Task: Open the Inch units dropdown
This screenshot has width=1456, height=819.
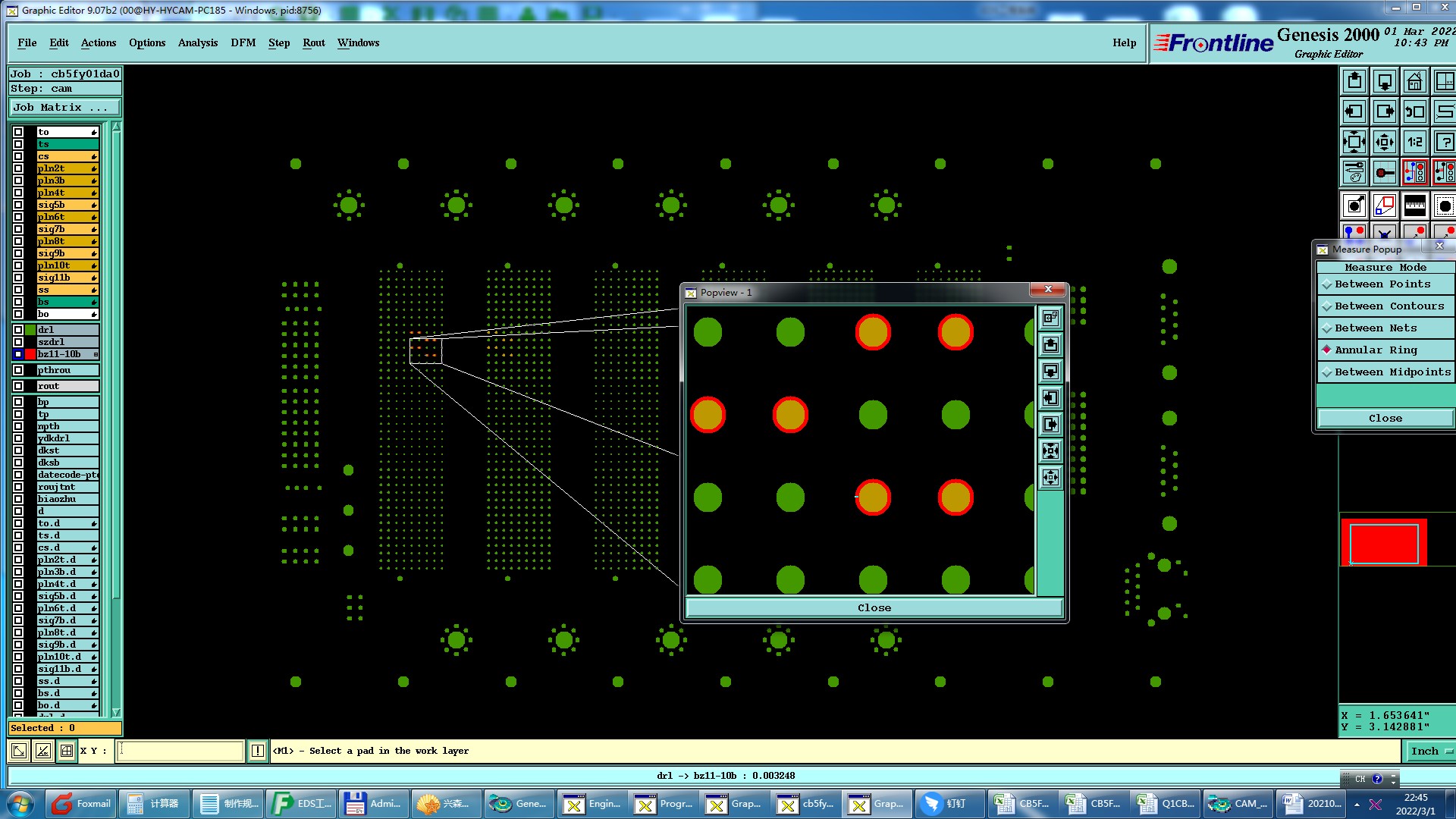Action: click(x=1429, y=751)
